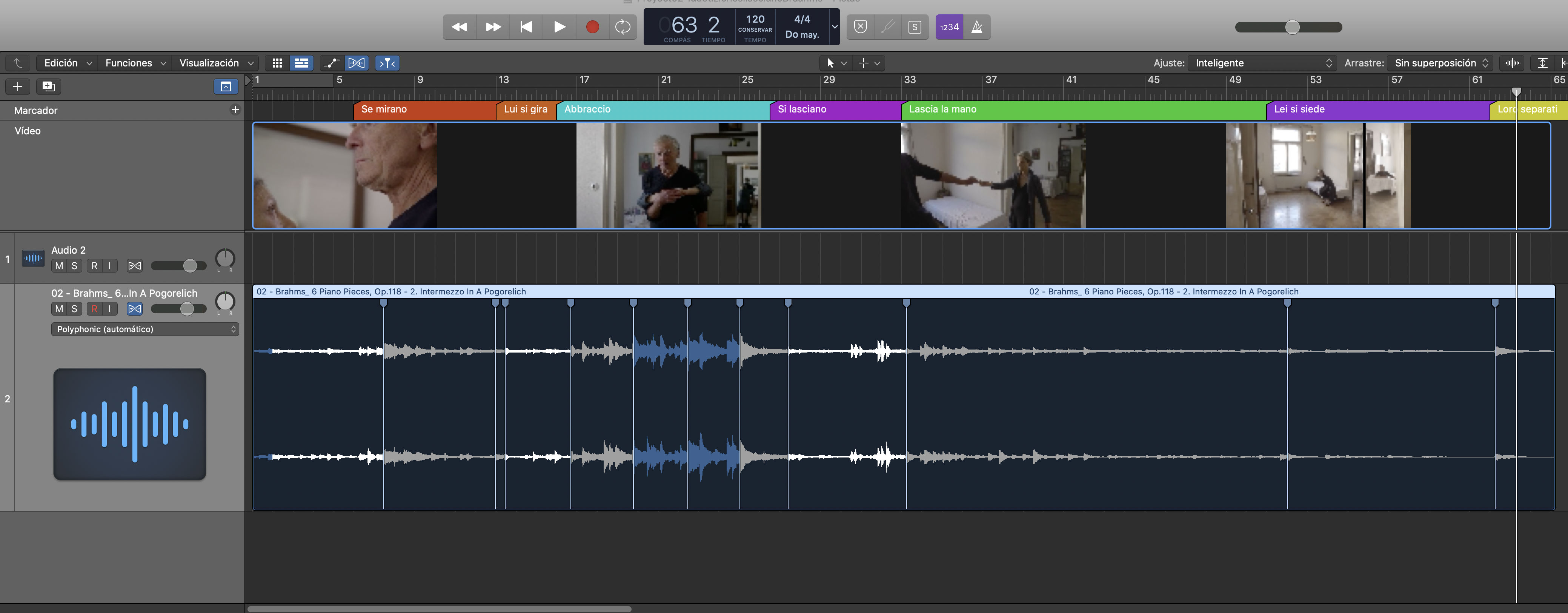Click the add new track plus button
This screenshot has width=1568, height=613.
coord(18,86)
